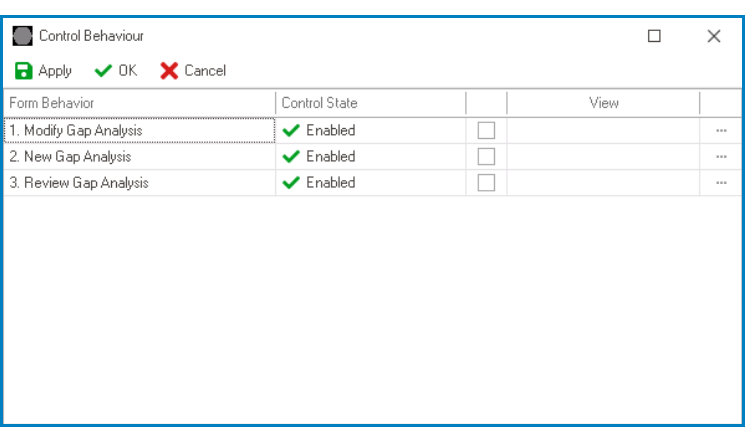The image size is (745, 427).
Task: Click the green OK checkmark icon
Action: pyautogui.click(x=103, y=71)
